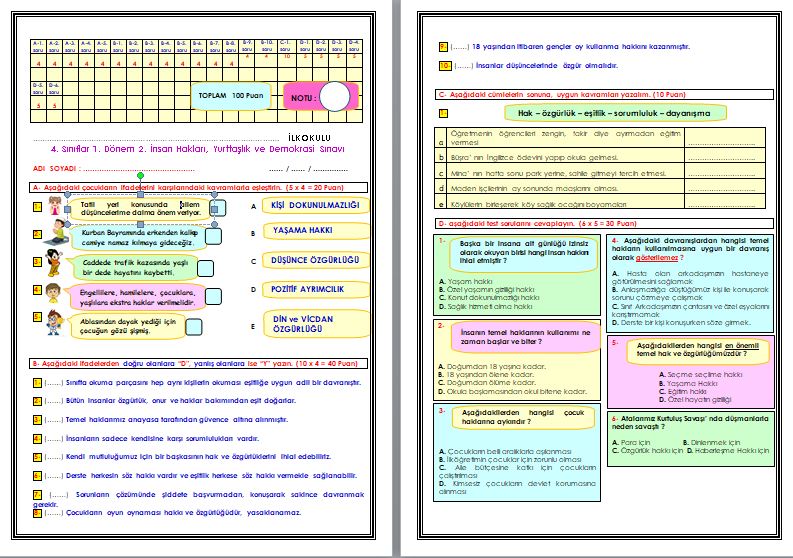This screenshot has height=558, width=793.
Task: Choose option 'B. Yaşama Hakkı' in question 5
Action: coord(688,383)
